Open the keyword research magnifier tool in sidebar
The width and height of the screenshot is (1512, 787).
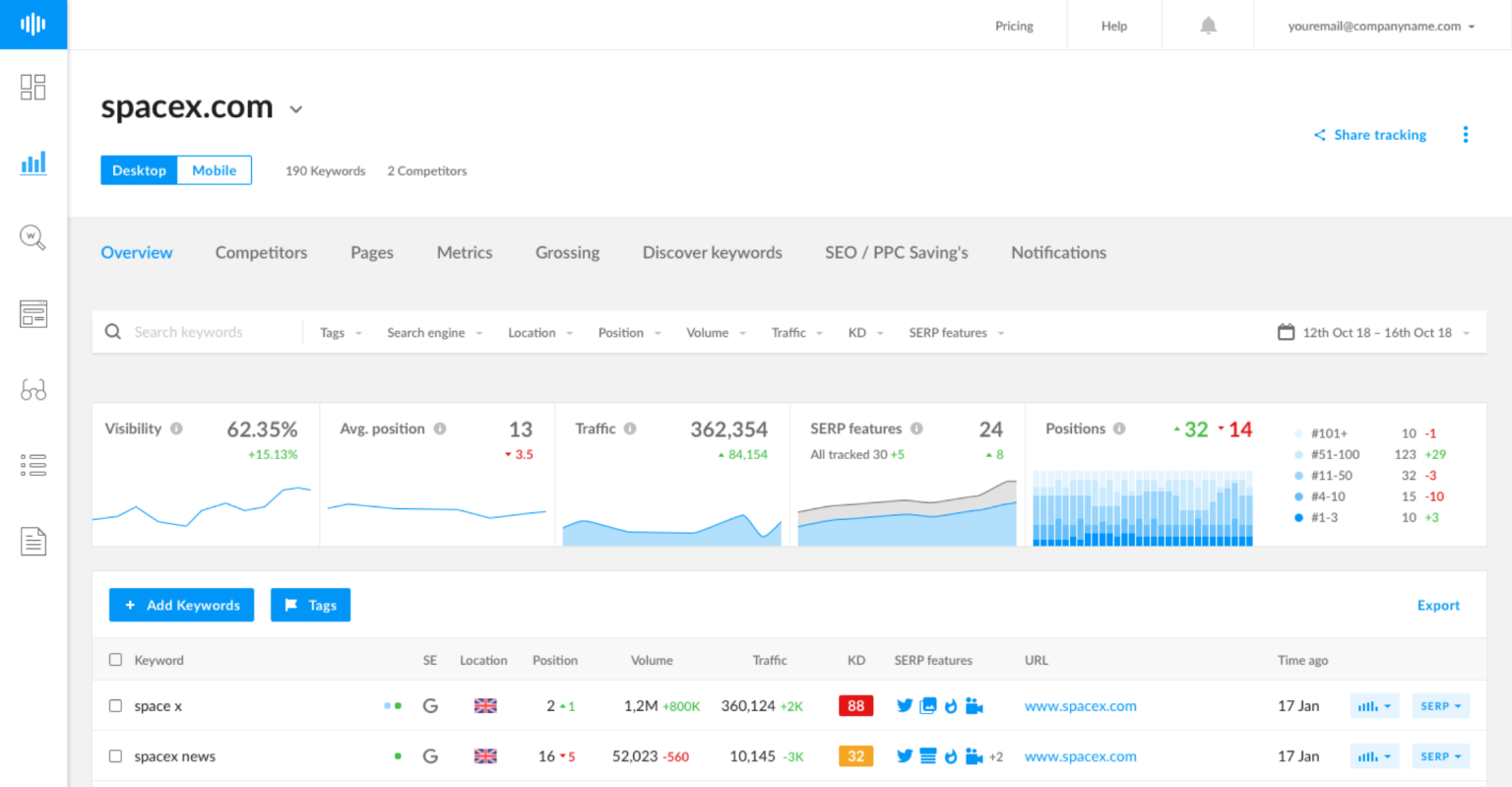[32, 237]
